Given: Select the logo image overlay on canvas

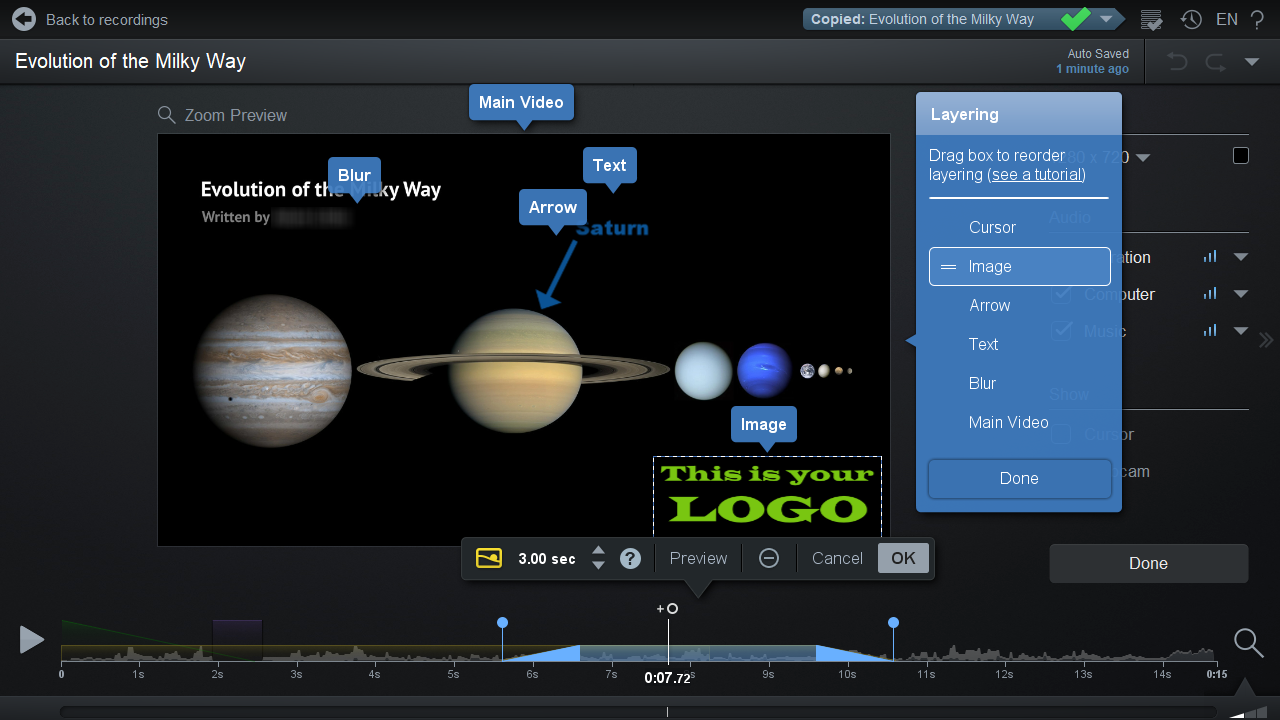Looking at the screenshot, I should tap(767, 496).
